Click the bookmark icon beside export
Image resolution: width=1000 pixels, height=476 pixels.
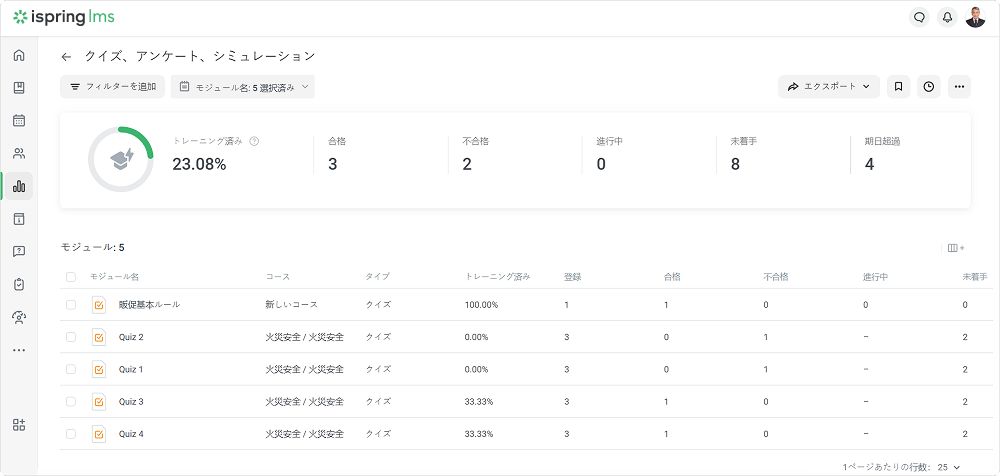(898, 87)
